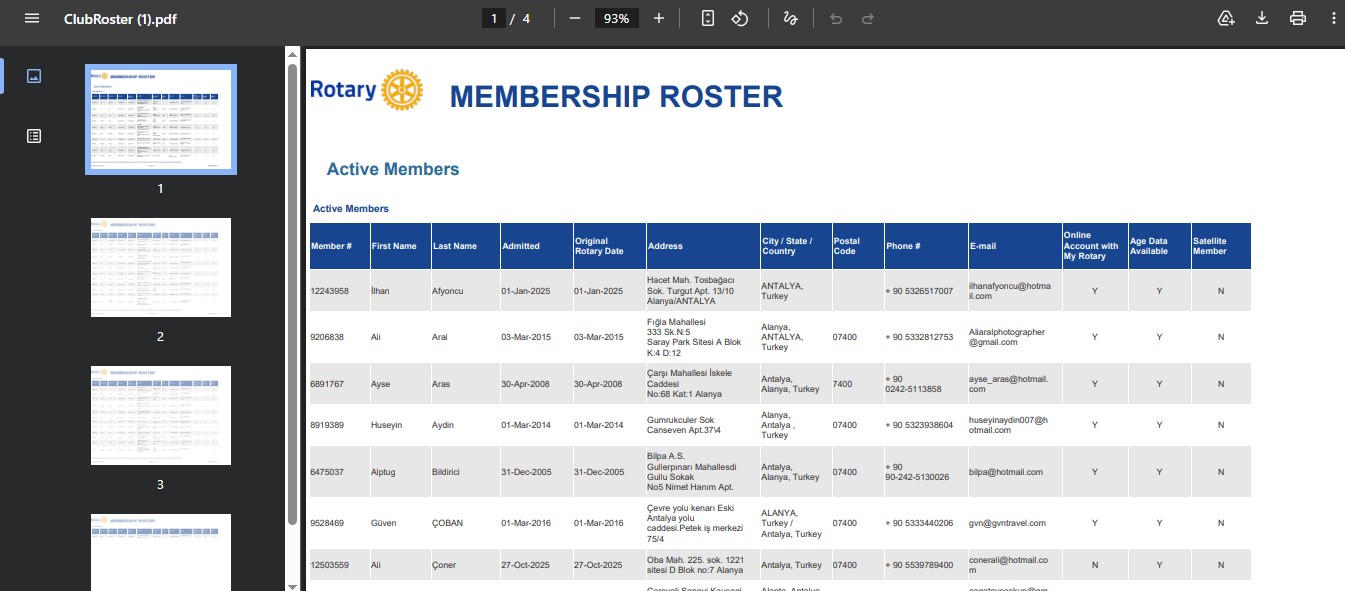The width and height of the screenshot is (1345, 591).
Task: Zoom in using the plus button
Action: [659, 19]
